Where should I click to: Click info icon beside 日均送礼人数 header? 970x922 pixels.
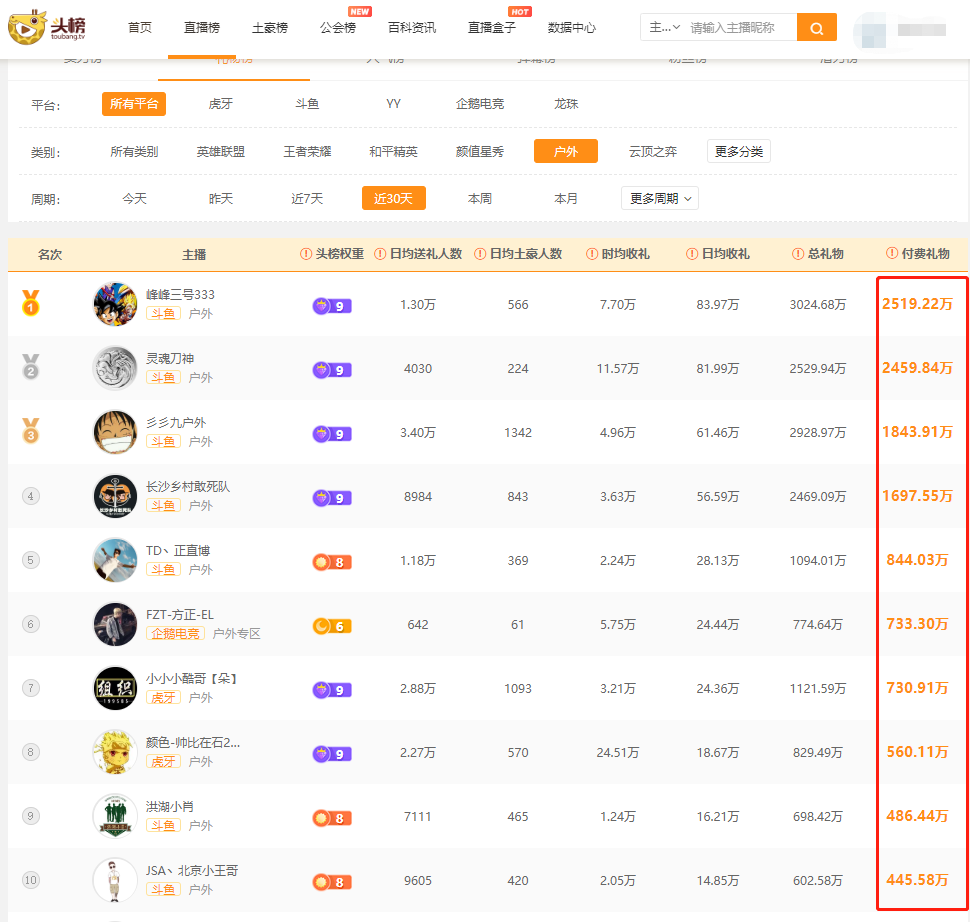pyautogui.click(x=380, y=254)
